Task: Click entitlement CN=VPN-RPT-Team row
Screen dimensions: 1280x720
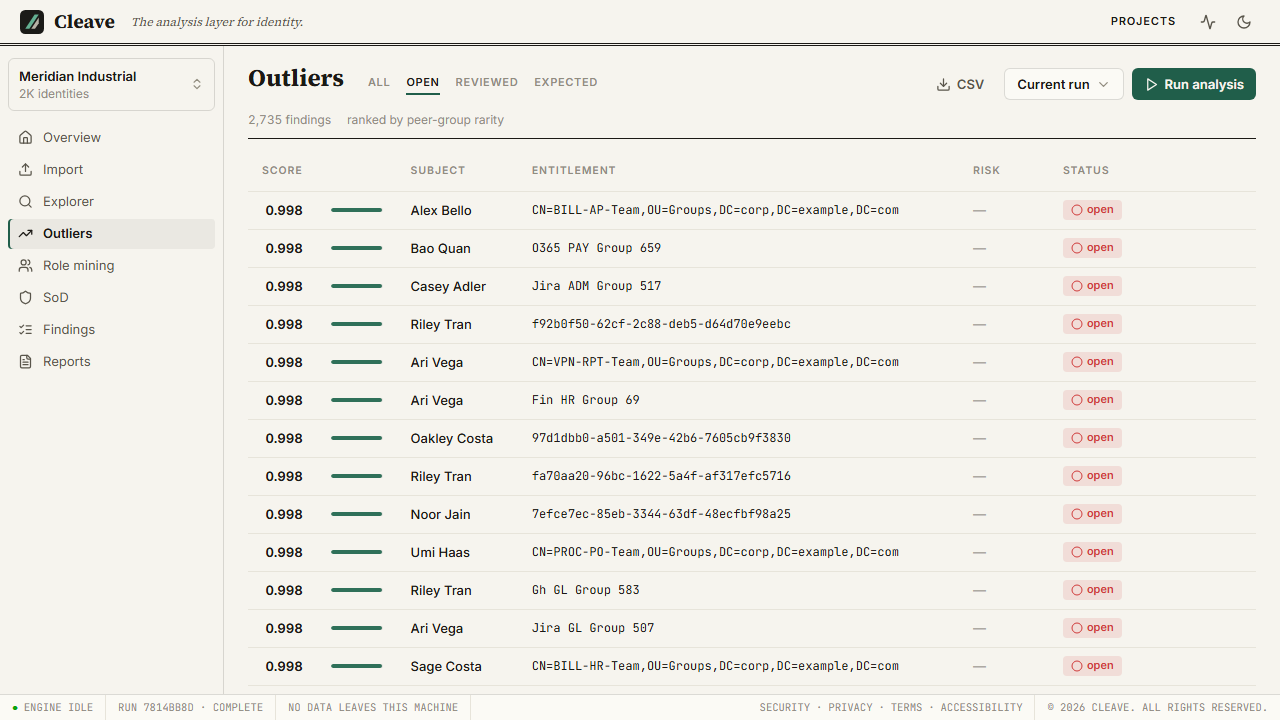Action: [715, 362]
